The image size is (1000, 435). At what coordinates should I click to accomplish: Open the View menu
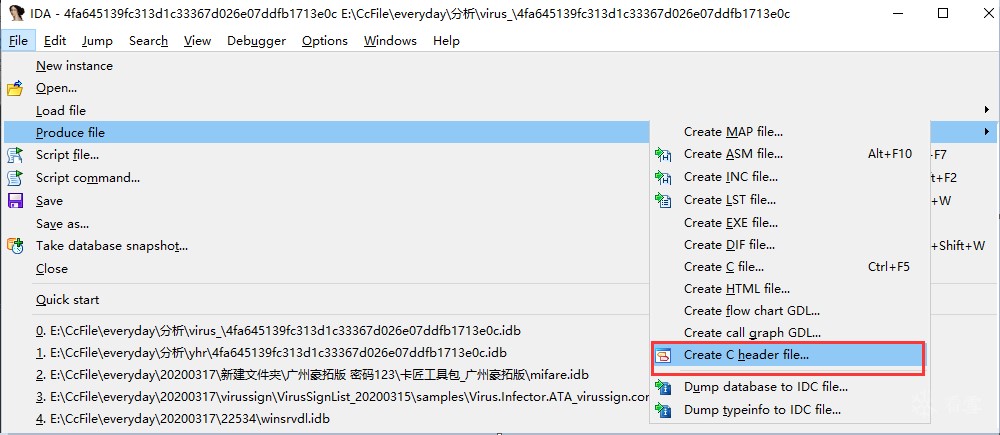point(197,41)
